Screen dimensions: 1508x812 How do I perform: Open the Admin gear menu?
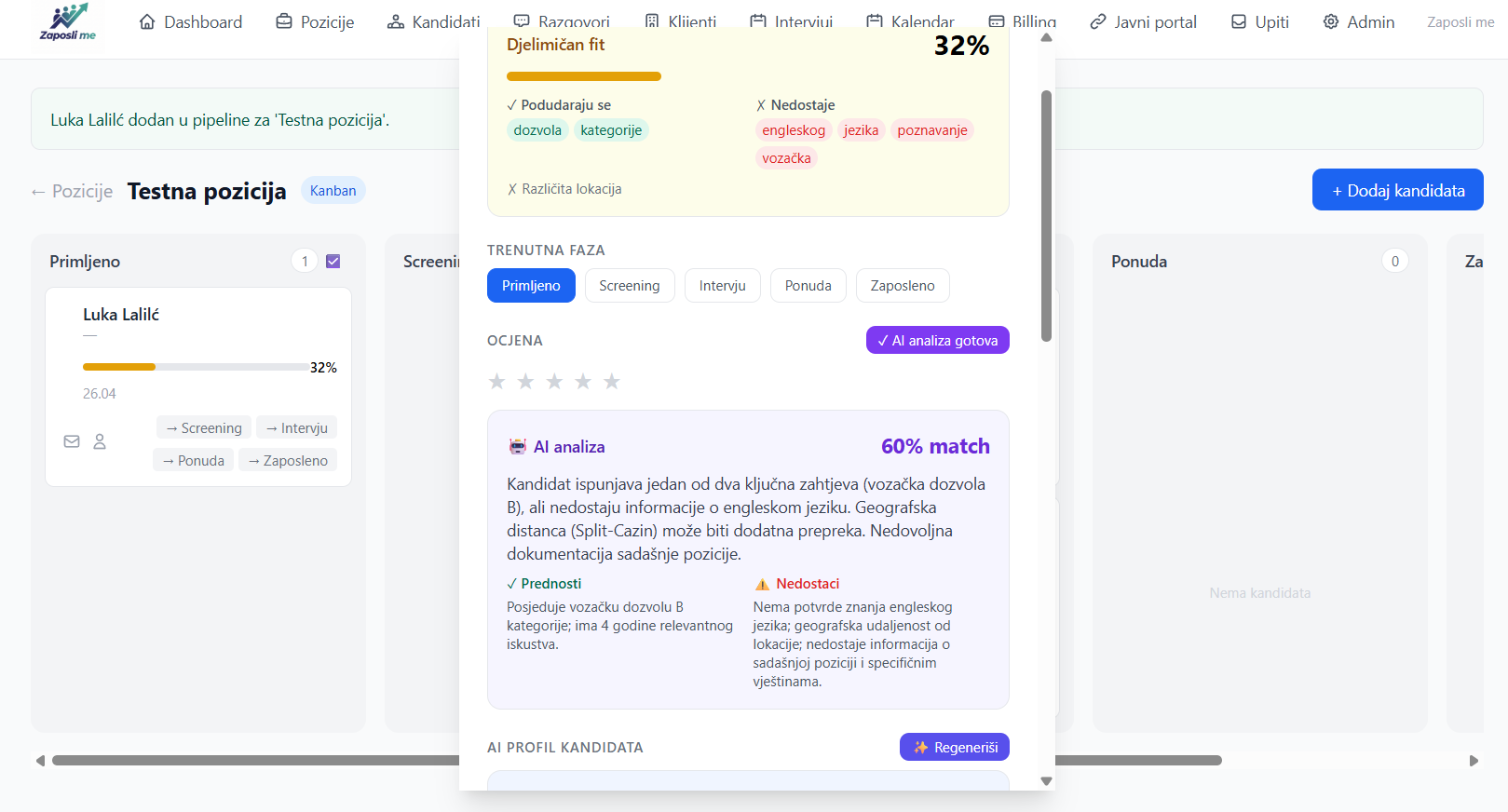tap(1331, 21)
